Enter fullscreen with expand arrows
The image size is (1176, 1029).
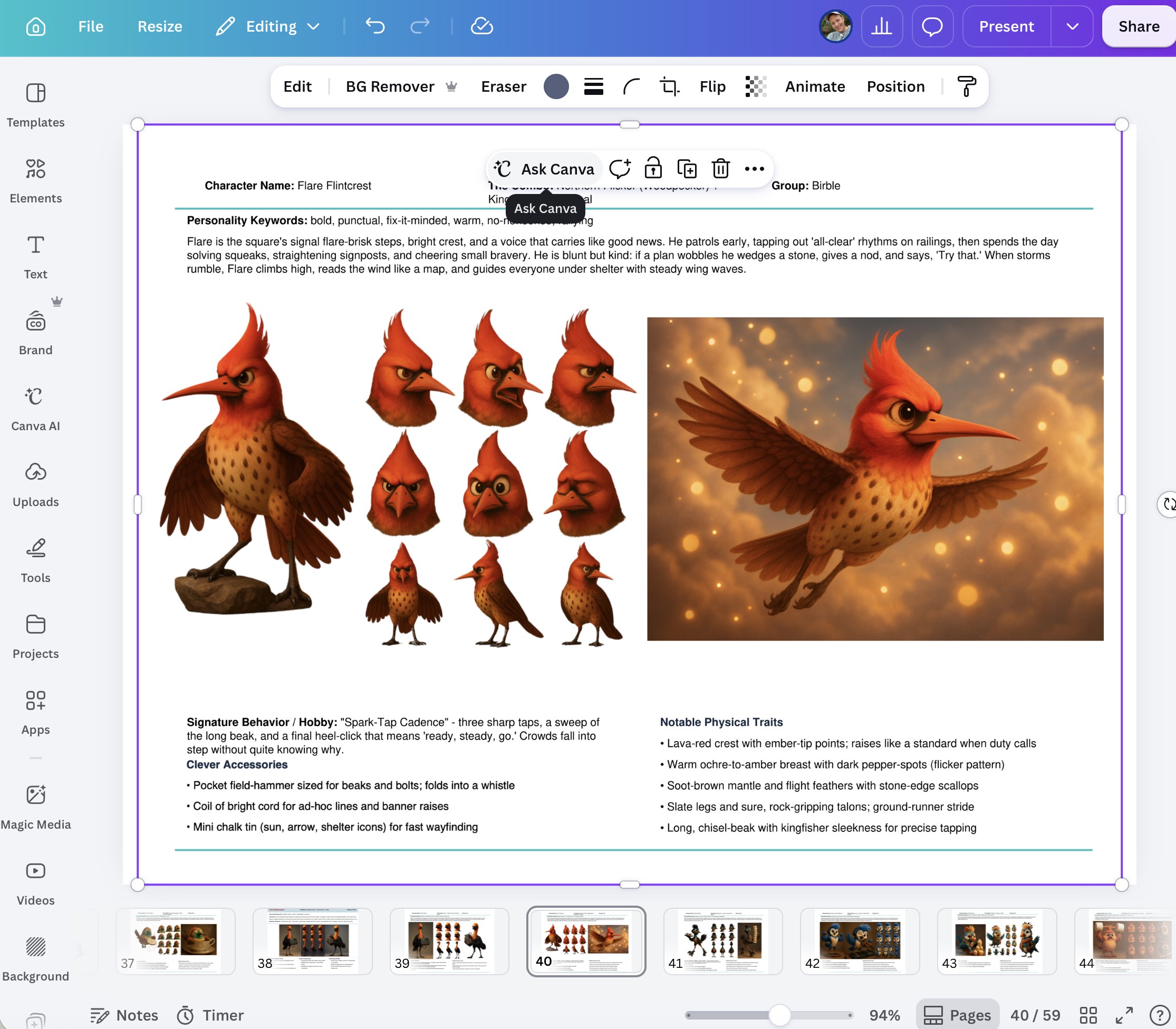click(1124, 1015)
